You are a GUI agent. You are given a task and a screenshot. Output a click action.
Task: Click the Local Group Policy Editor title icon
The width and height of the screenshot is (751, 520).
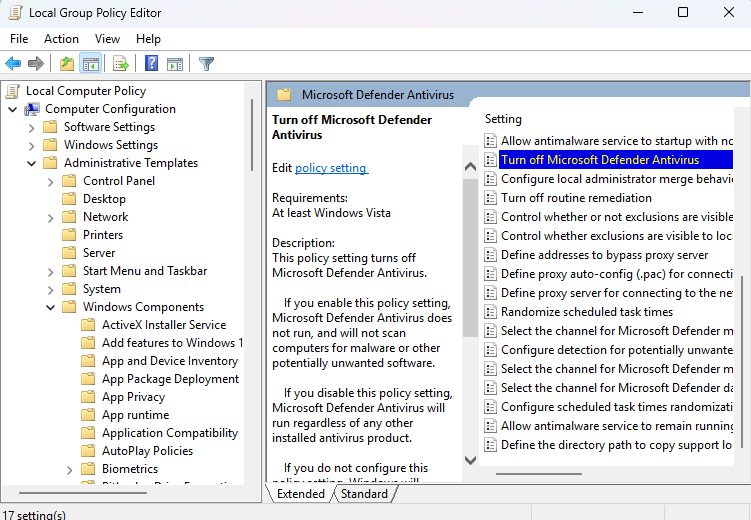pyautogui.click(x=15, y=12)
